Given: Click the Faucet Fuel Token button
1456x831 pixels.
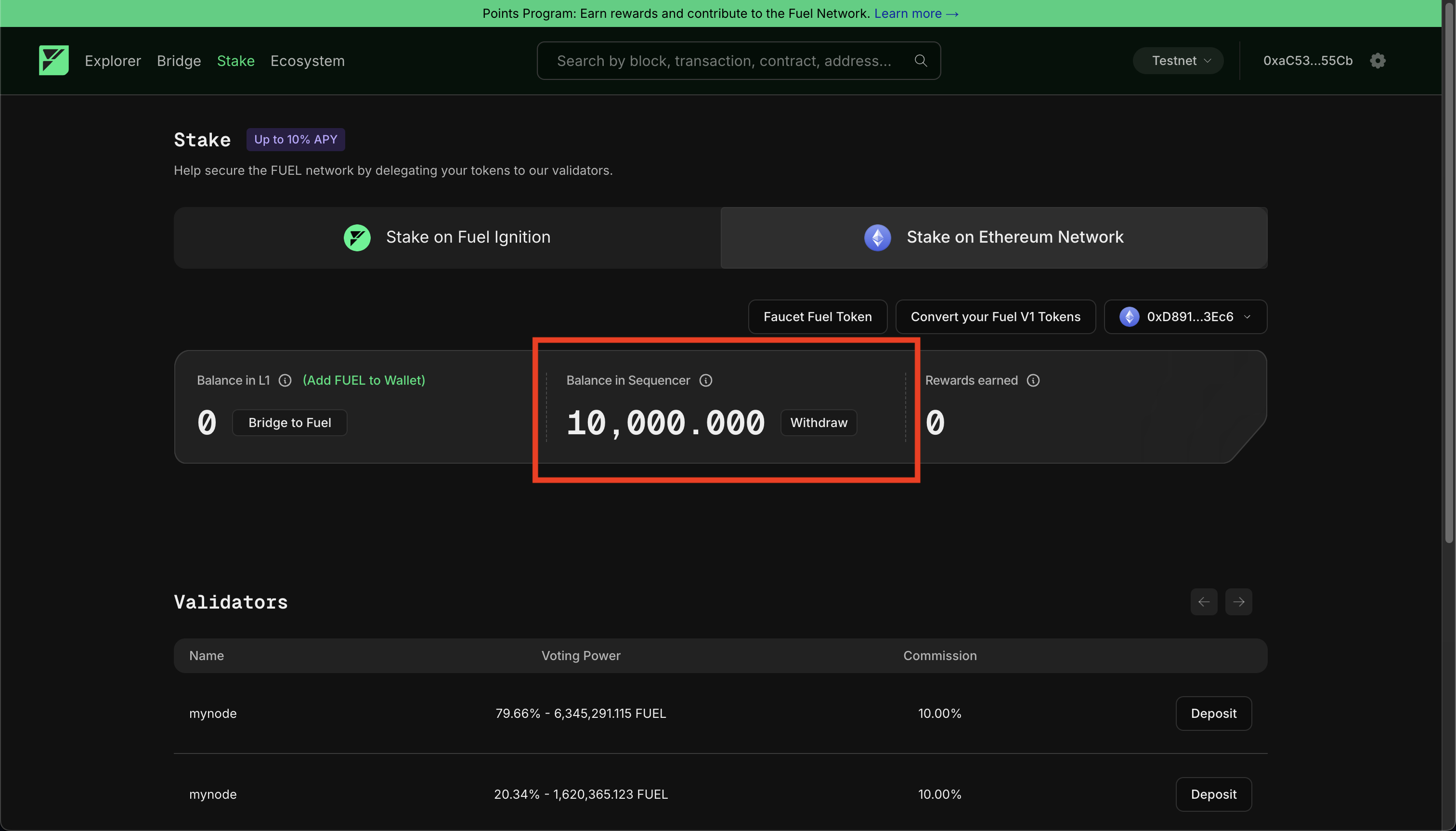Looking at the screenshot, I should 817,317.
